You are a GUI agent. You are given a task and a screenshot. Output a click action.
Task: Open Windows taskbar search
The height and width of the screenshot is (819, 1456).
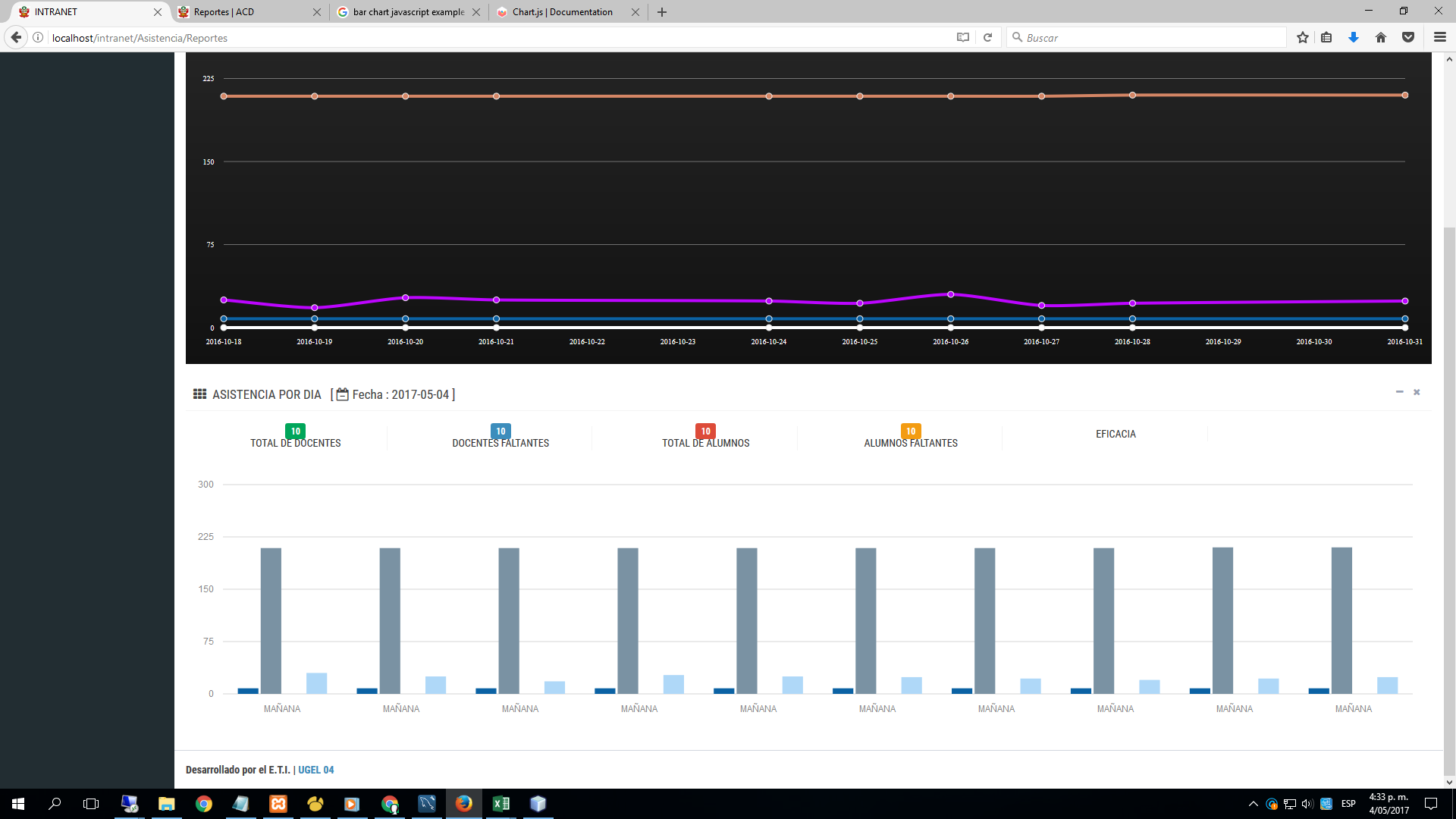tap(55, 804)
